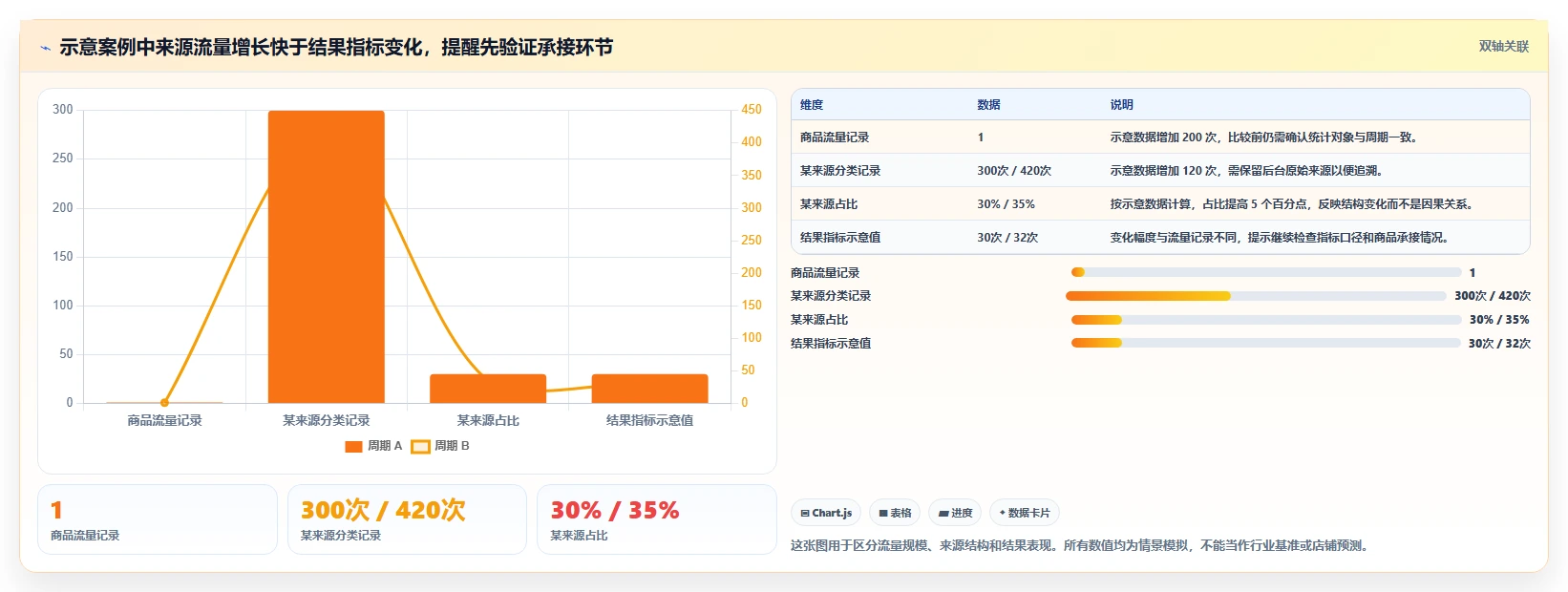Select the footnote starting 这张图用于区分流量规模
Image resolution: width=1568 pixels, height=592 pixels.
point(1082,546)
